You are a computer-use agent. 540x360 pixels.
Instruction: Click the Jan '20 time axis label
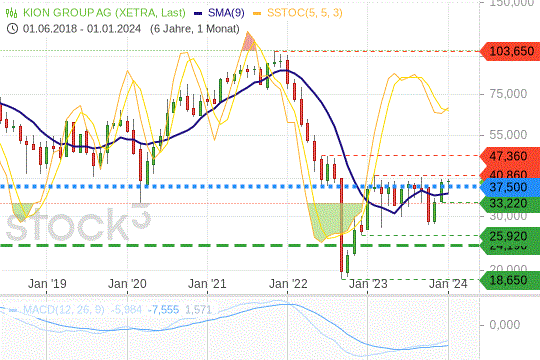pos(127,284)
